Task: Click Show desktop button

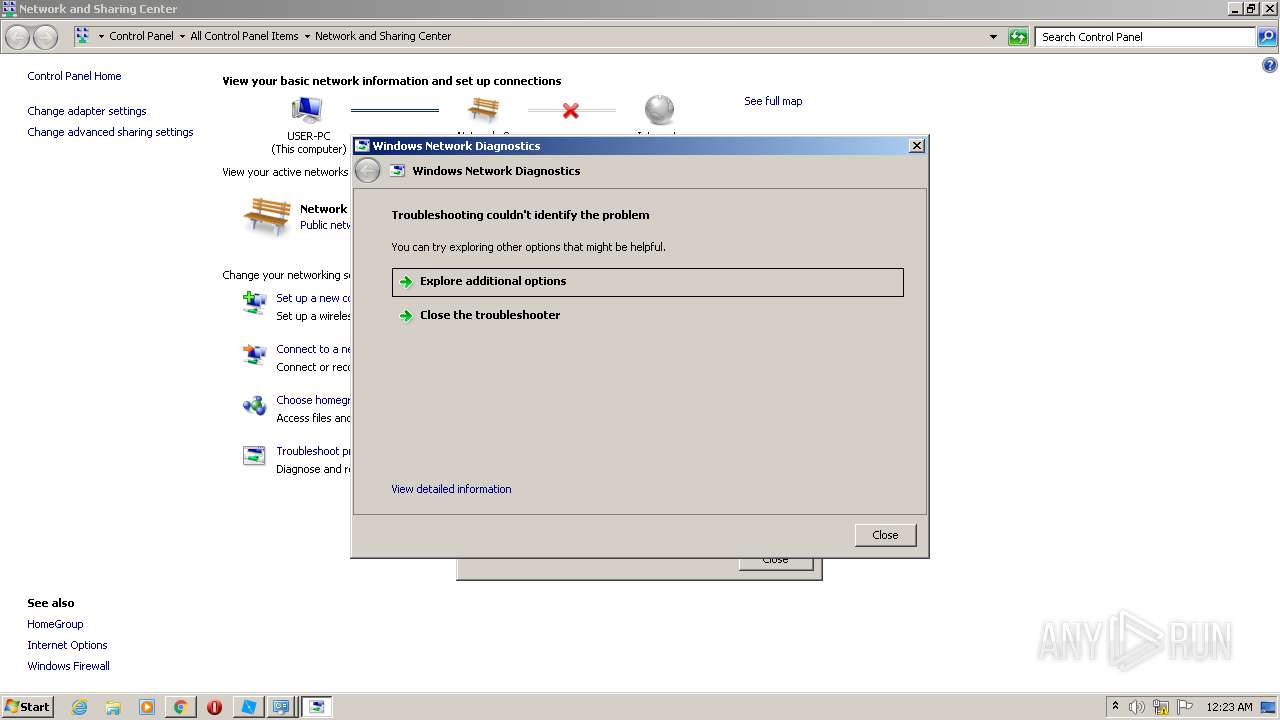Action: click(x=1270, y=707)
